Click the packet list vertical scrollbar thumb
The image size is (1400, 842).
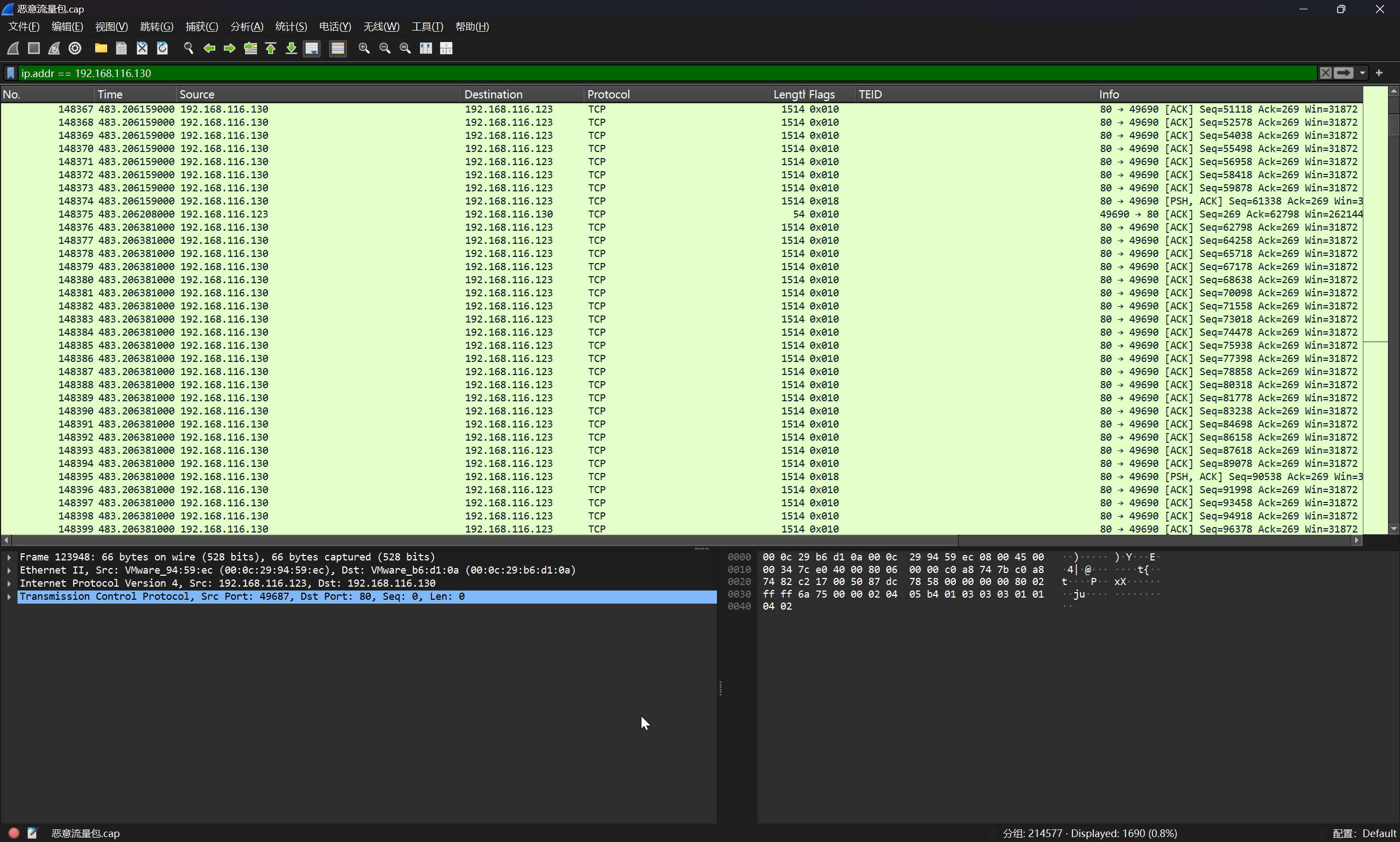point(1394,125)
